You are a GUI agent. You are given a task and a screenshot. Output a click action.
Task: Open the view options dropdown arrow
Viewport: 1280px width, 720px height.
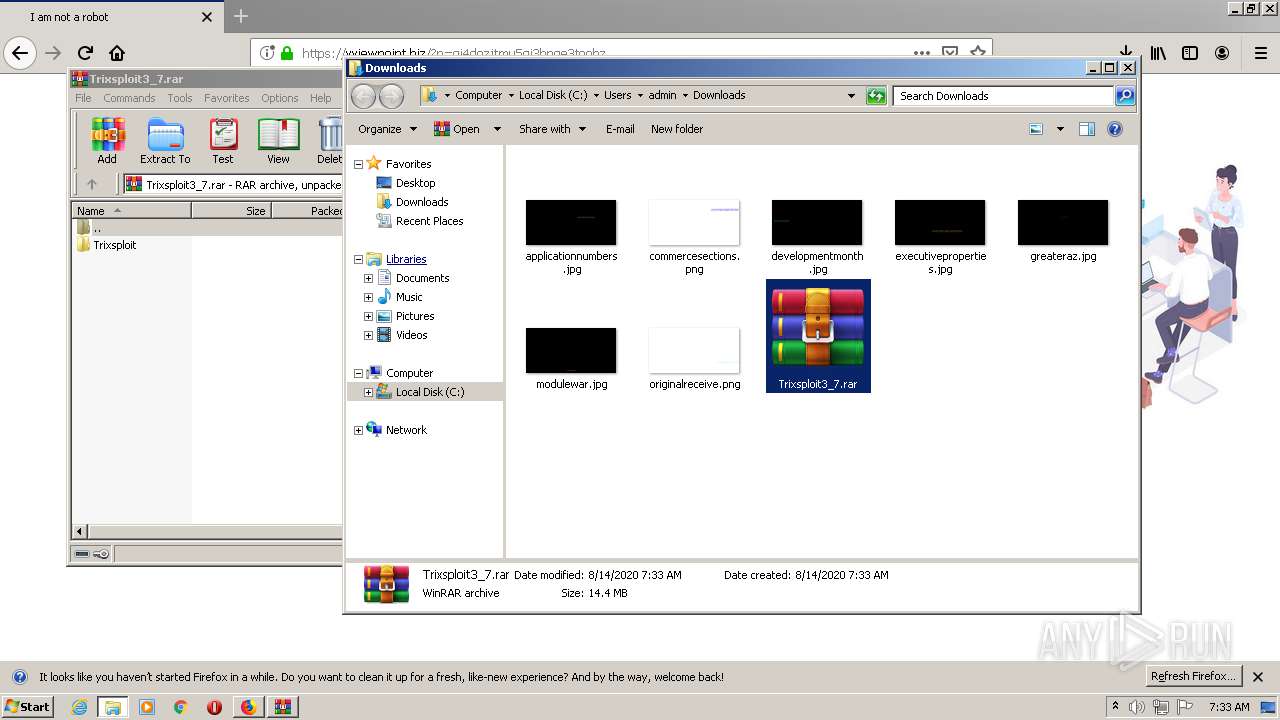tap(1060, 129)
